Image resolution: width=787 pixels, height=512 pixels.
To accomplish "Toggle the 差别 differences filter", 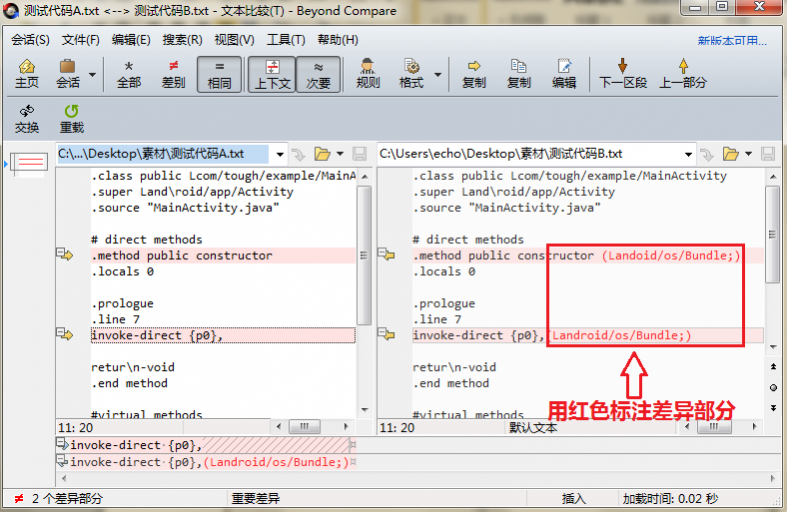I will coord(173,73).
